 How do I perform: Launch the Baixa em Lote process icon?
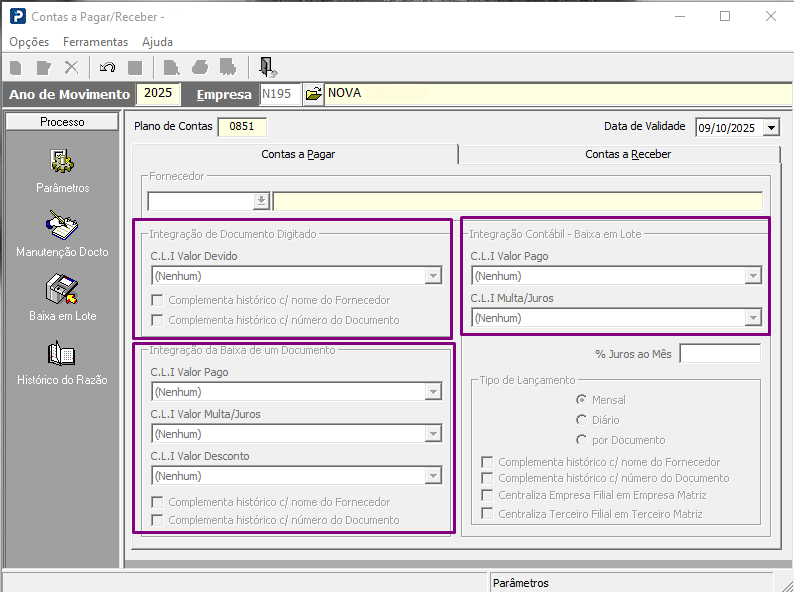coord(62,290)
